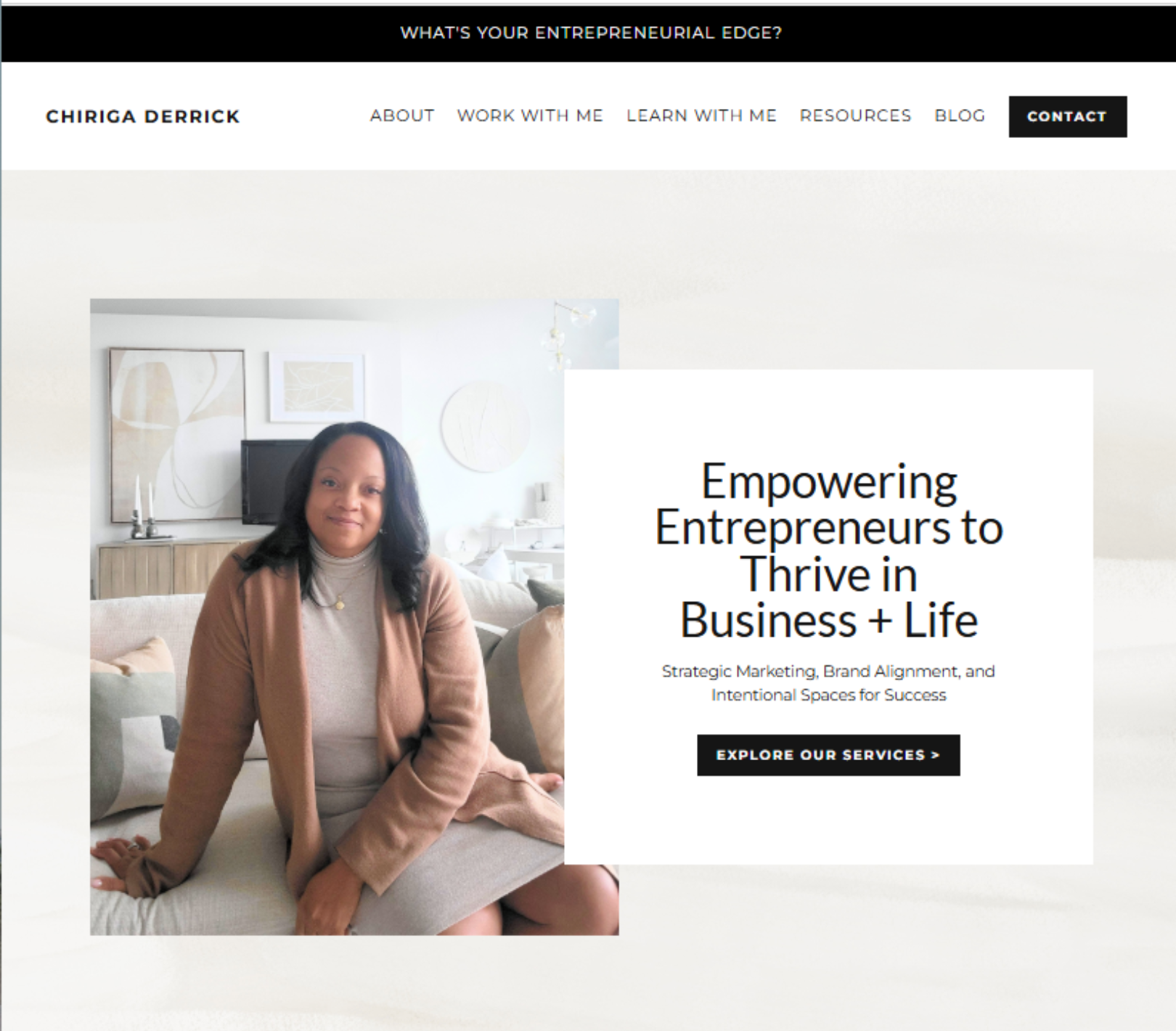Click the round wall art in photo
1176x1031 pixels.
[x=483, y=427]
